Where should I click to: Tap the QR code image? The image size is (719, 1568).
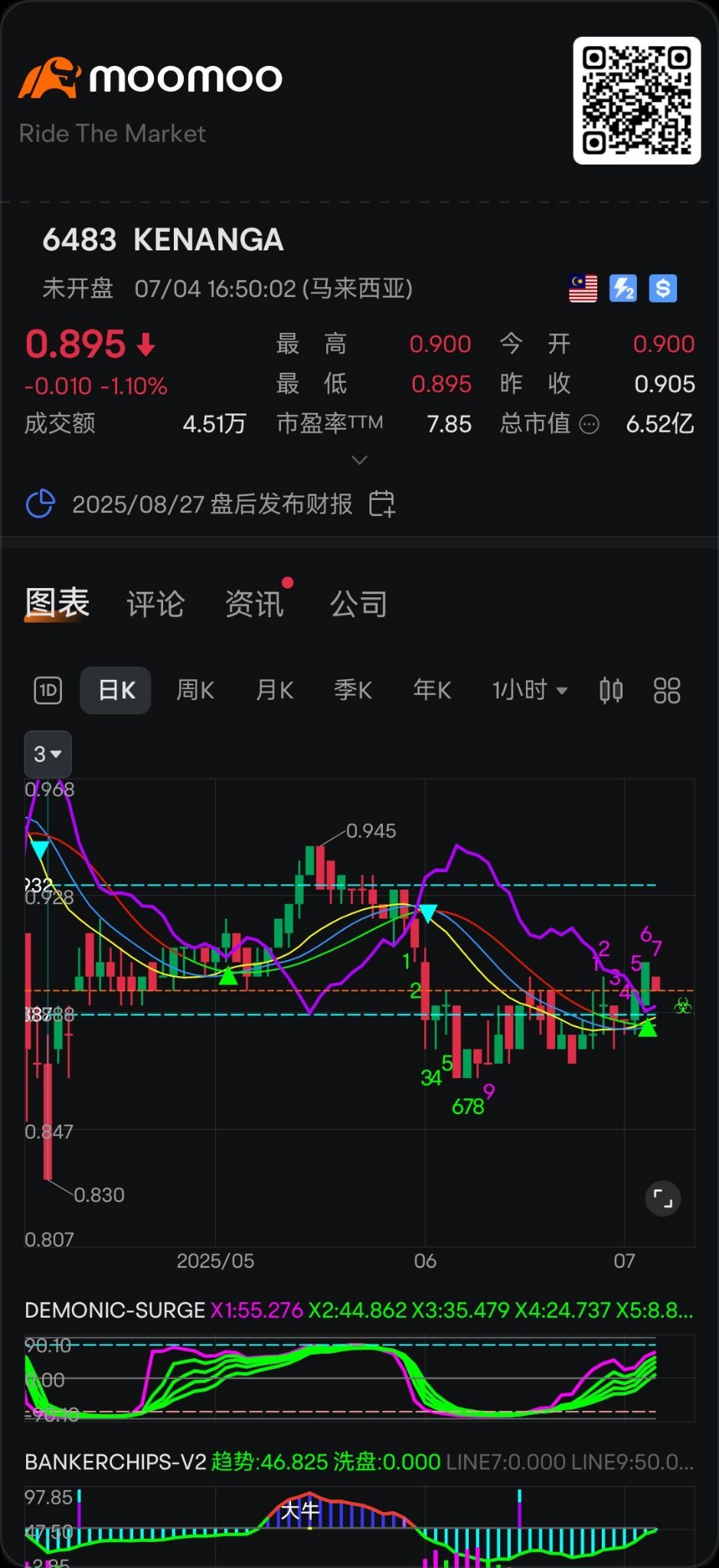(x=637, y=100)
